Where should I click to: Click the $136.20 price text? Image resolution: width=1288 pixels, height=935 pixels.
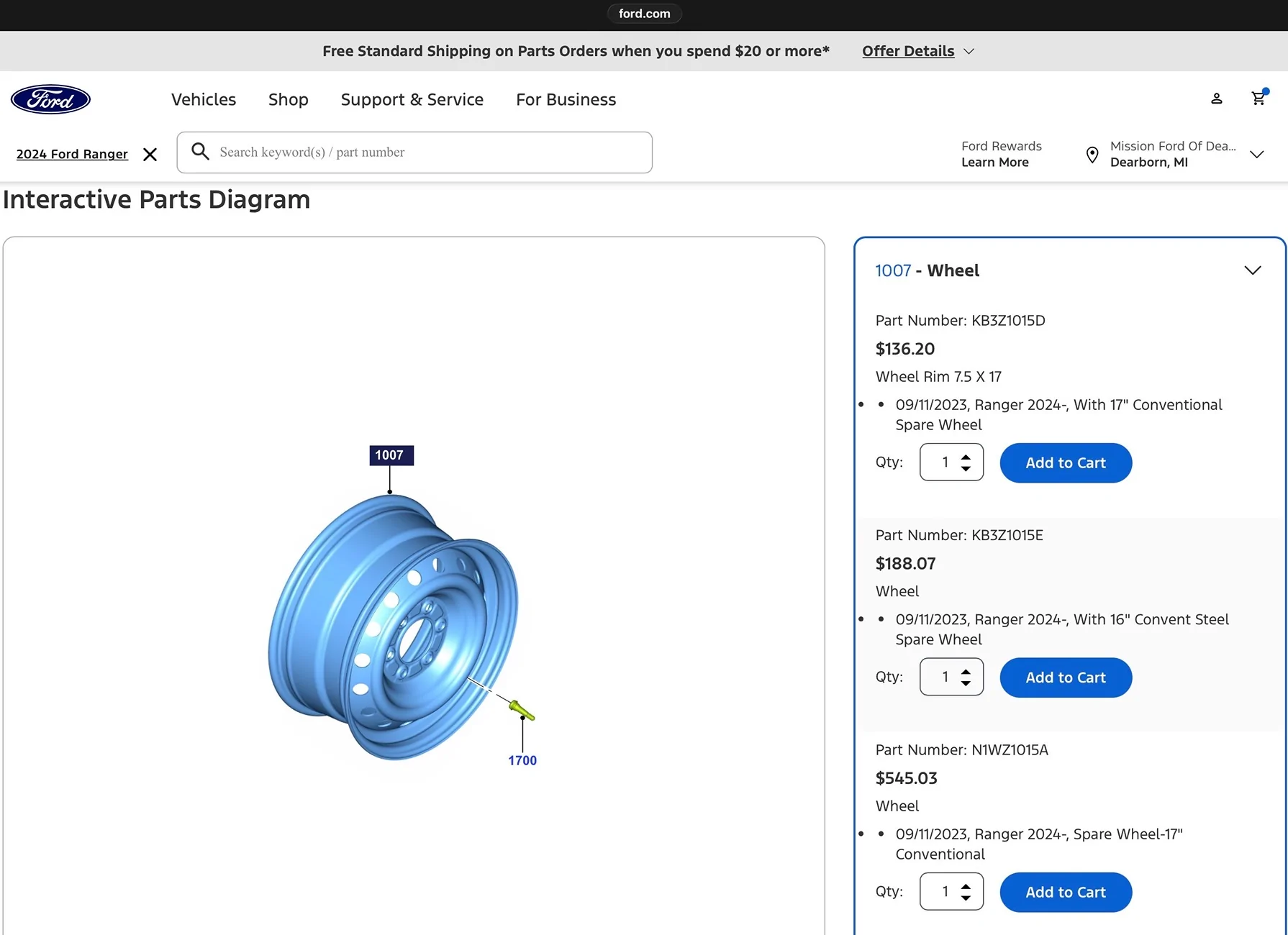tap(905, 349)
